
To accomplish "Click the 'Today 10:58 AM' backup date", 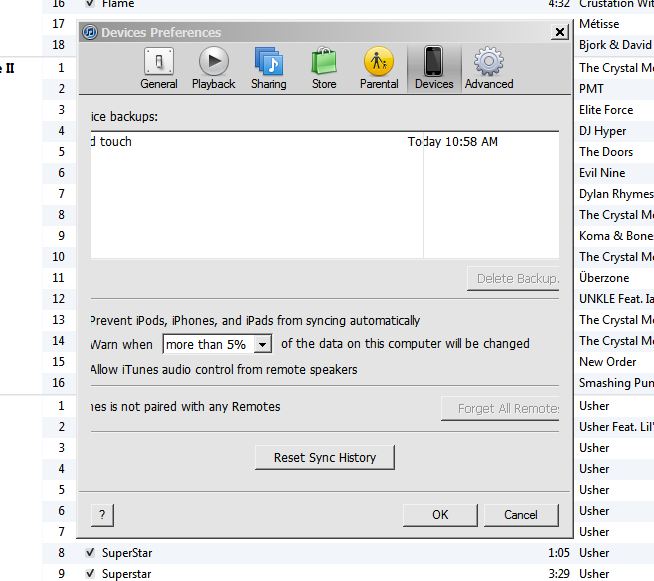I will 453,142.
